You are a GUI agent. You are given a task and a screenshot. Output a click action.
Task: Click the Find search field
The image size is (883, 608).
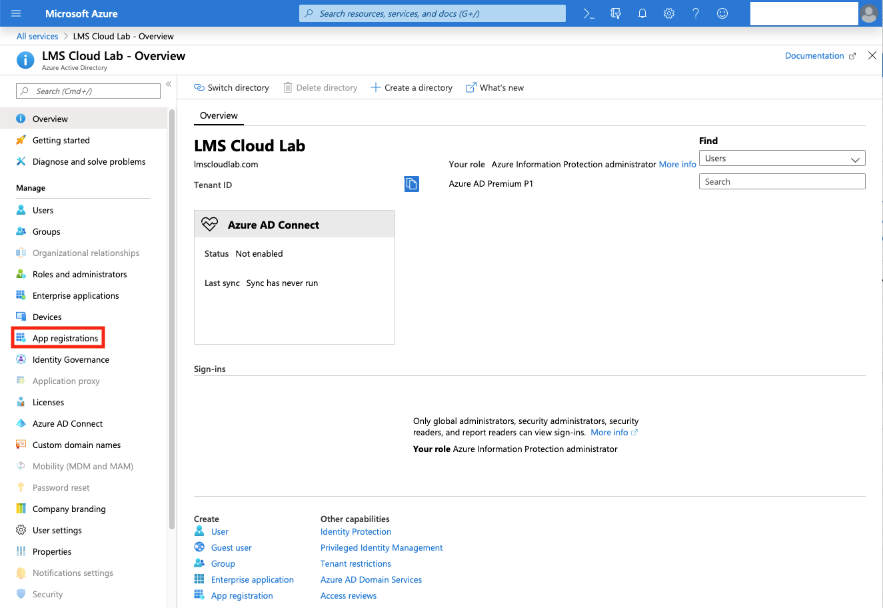pos(782,182)
